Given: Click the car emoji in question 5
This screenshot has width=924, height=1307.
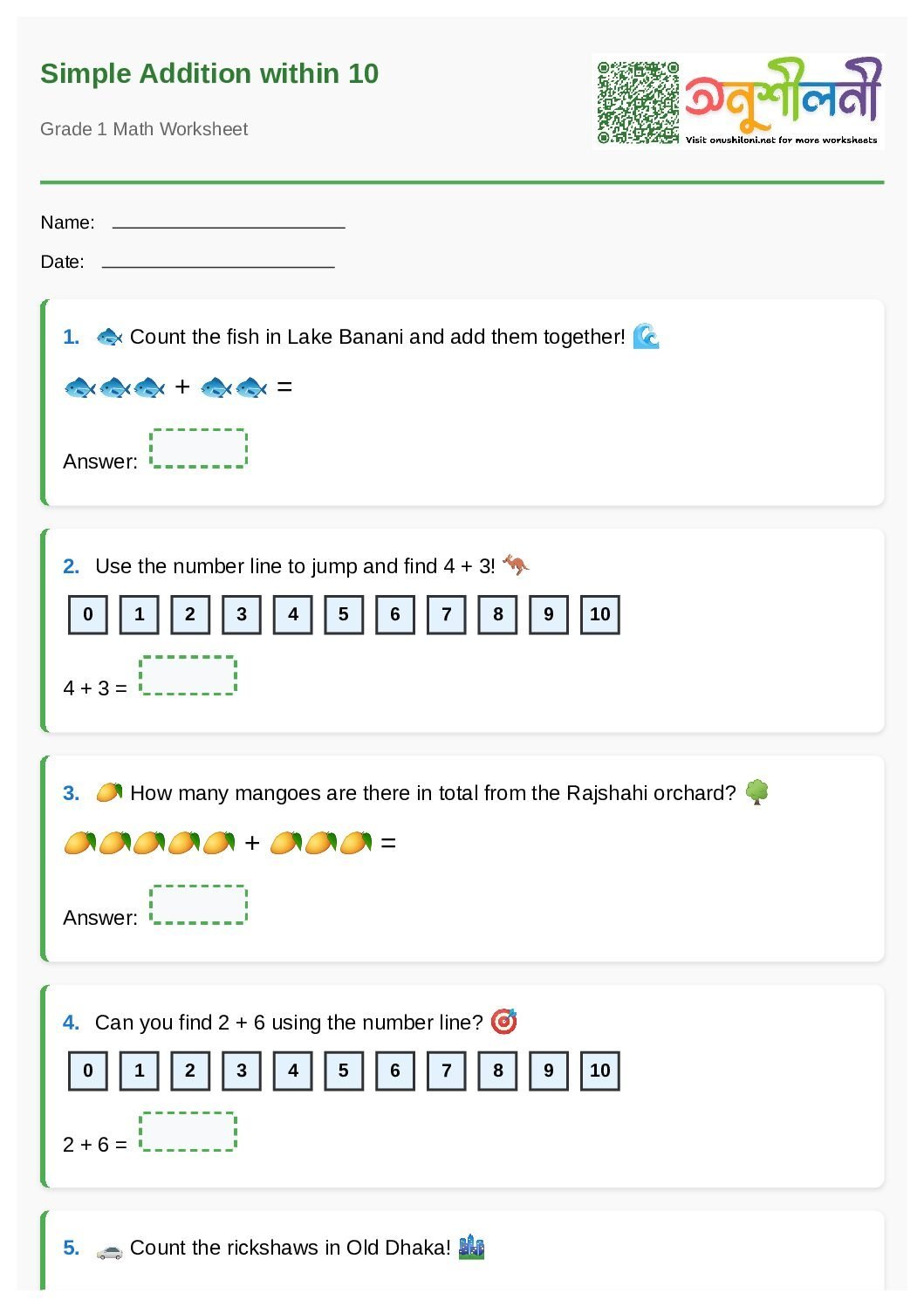Looking at the screenshot, I should [x=109, y=1249].
